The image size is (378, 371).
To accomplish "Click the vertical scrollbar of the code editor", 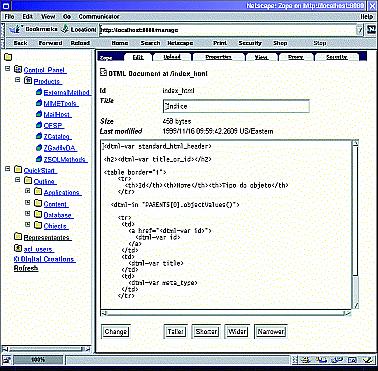I will [x=355, y=224].
